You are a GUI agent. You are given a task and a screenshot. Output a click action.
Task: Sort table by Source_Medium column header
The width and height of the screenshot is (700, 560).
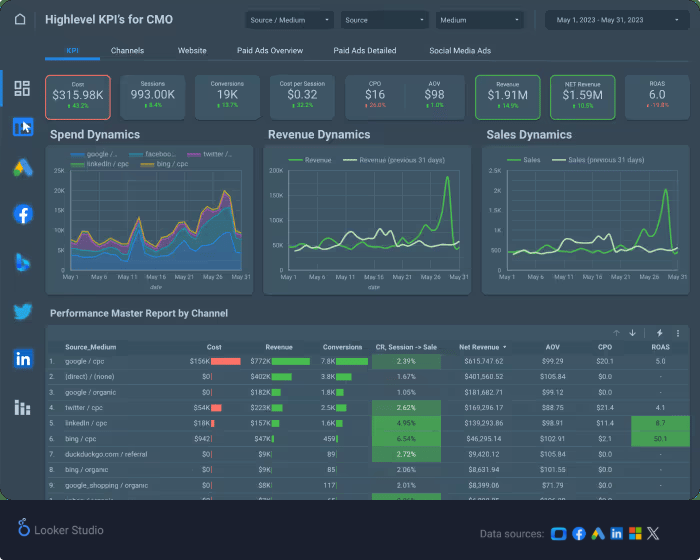tap(91, 347)
